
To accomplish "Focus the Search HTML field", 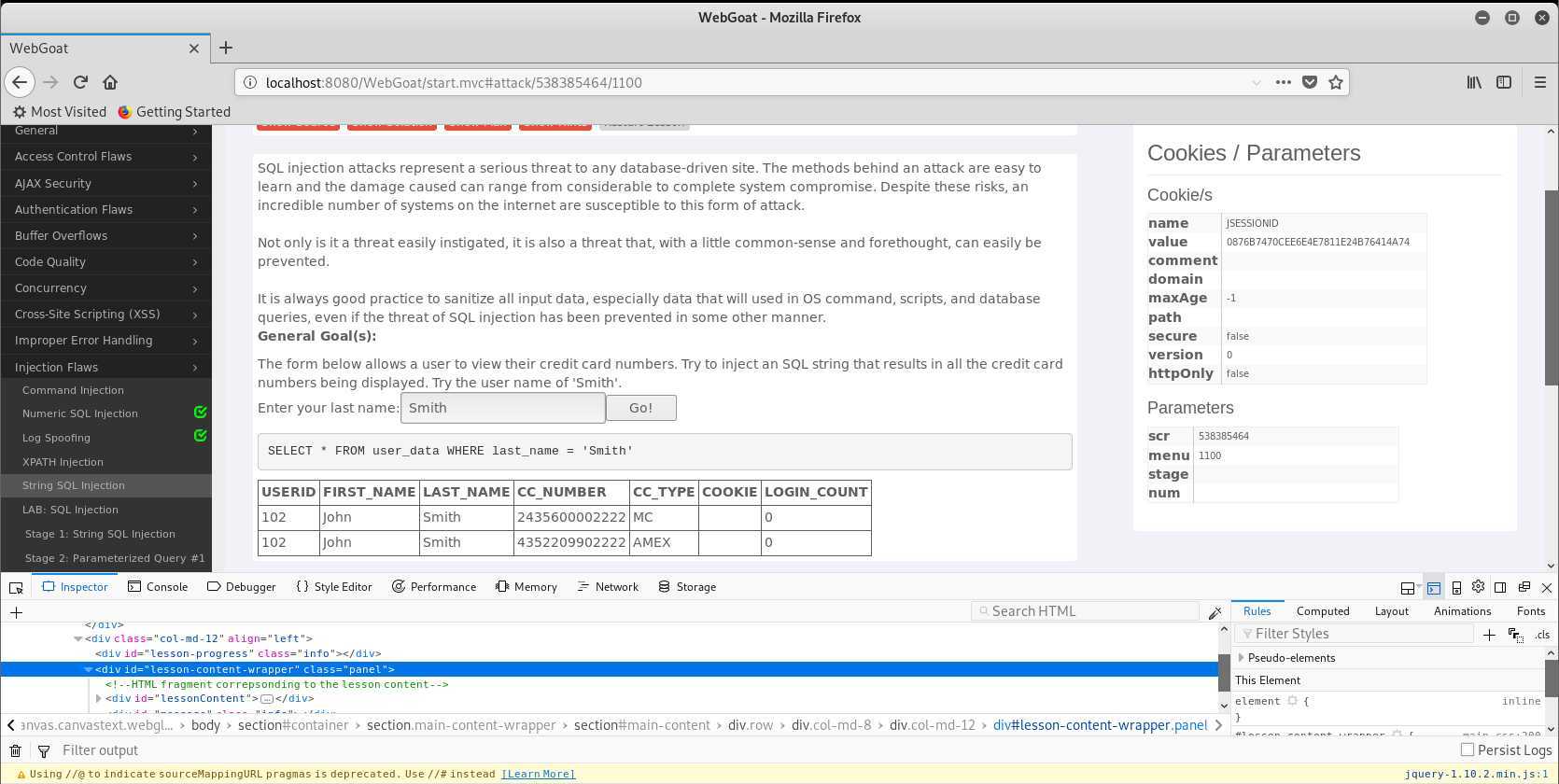I will point(1085,611).
